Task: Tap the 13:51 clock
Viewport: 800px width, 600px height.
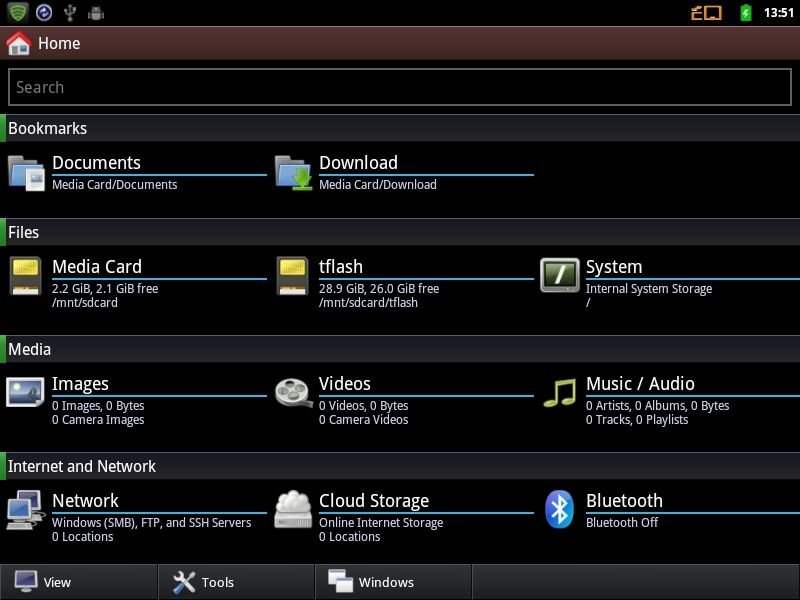Action: tap(779, 12)
